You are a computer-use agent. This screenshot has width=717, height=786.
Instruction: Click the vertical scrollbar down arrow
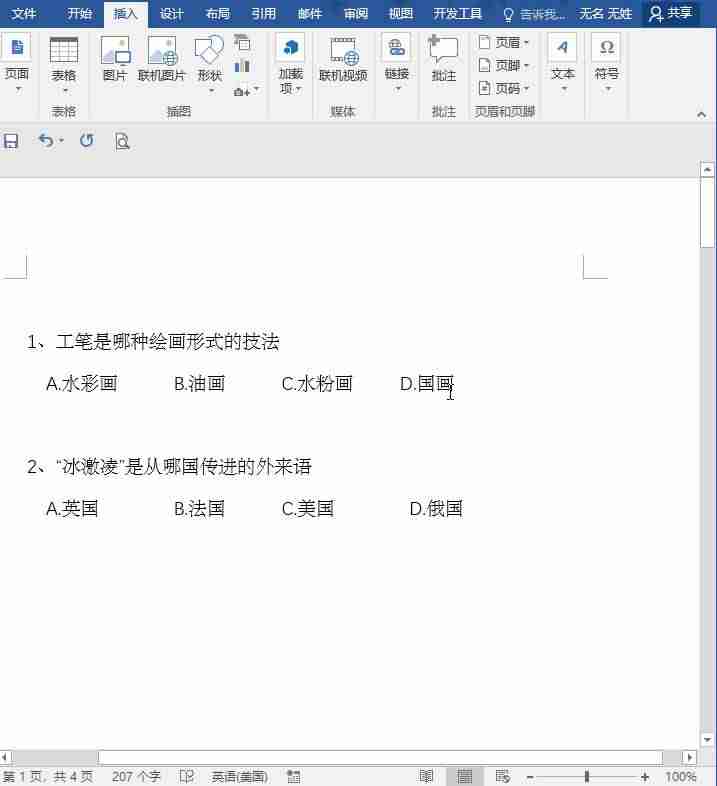707,740
